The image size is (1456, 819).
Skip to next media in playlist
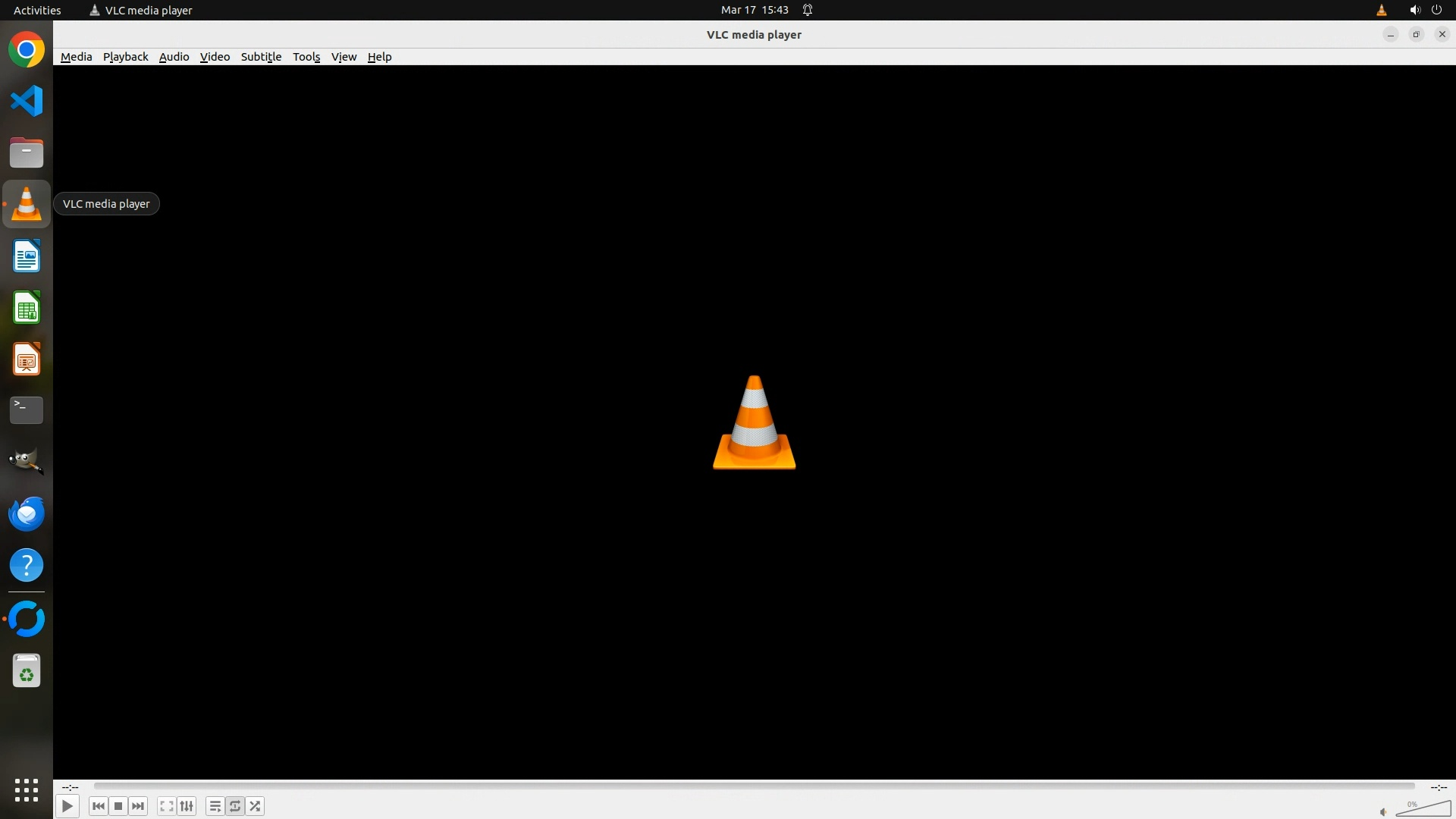tap(138, 806)
